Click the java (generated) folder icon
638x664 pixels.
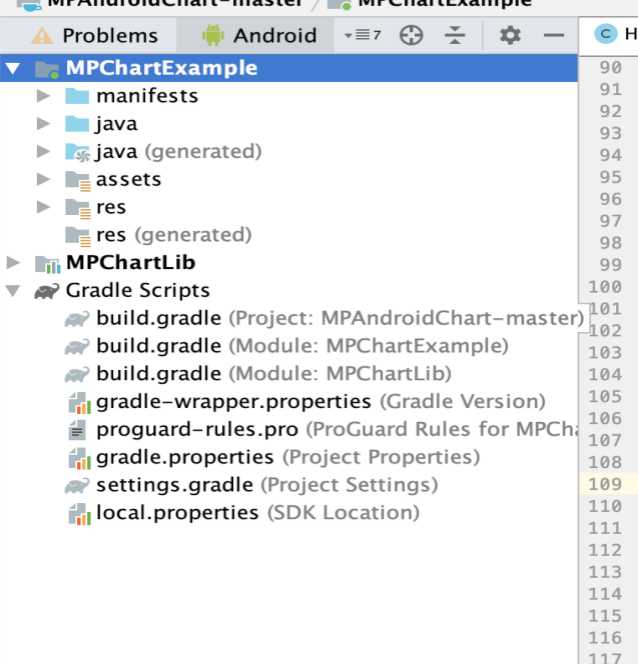point(77,152)
